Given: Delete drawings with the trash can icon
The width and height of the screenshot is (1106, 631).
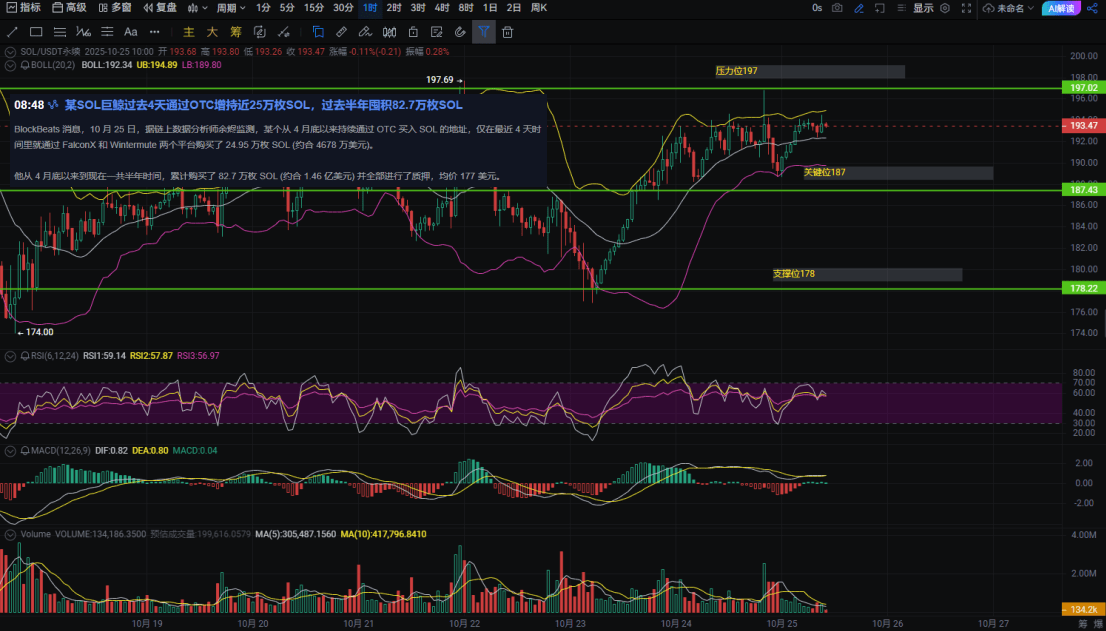Looking at the screenshot, I should click(x=507, y=32).
